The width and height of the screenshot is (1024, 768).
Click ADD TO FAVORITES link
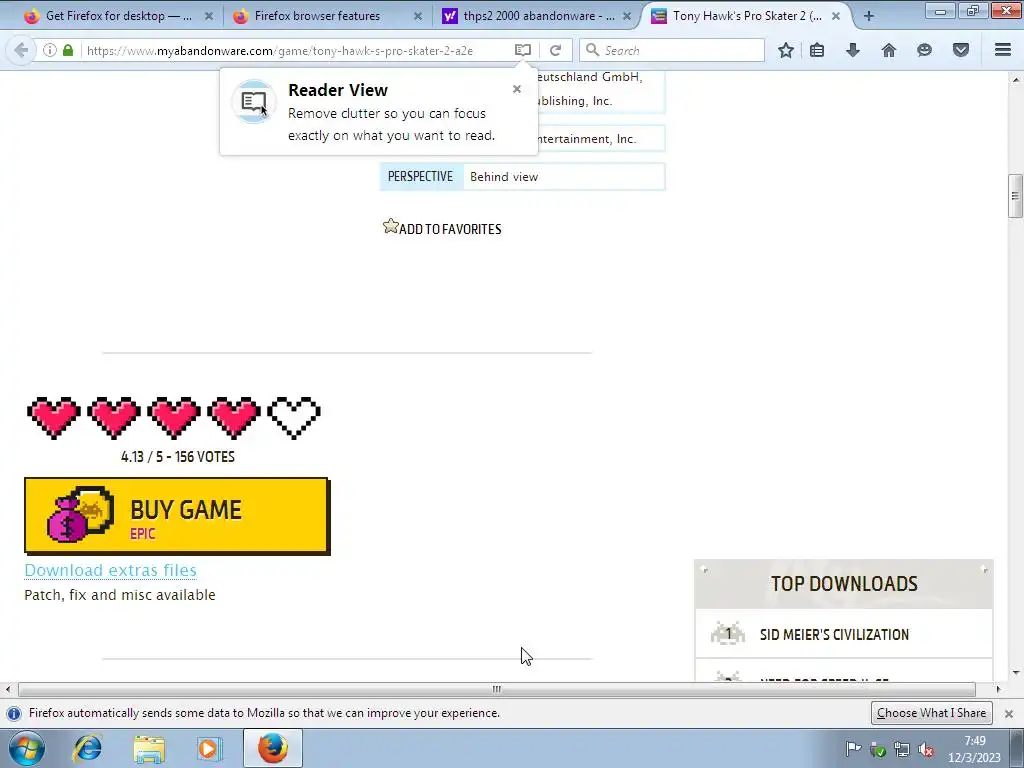450,229
